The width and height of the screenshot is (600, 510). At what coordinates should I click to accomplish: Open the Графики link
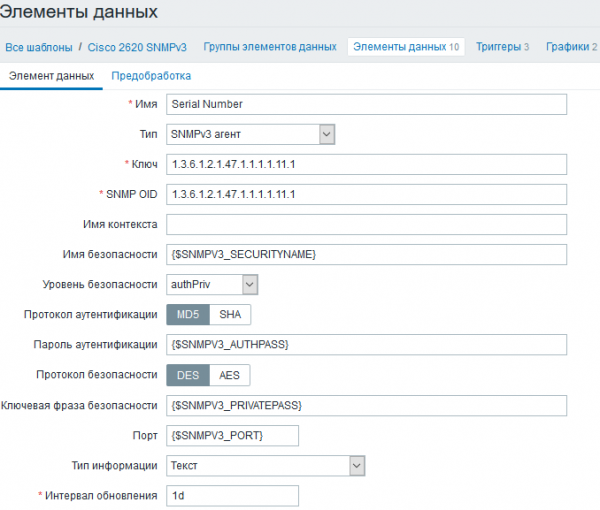[x=566, y=47]
